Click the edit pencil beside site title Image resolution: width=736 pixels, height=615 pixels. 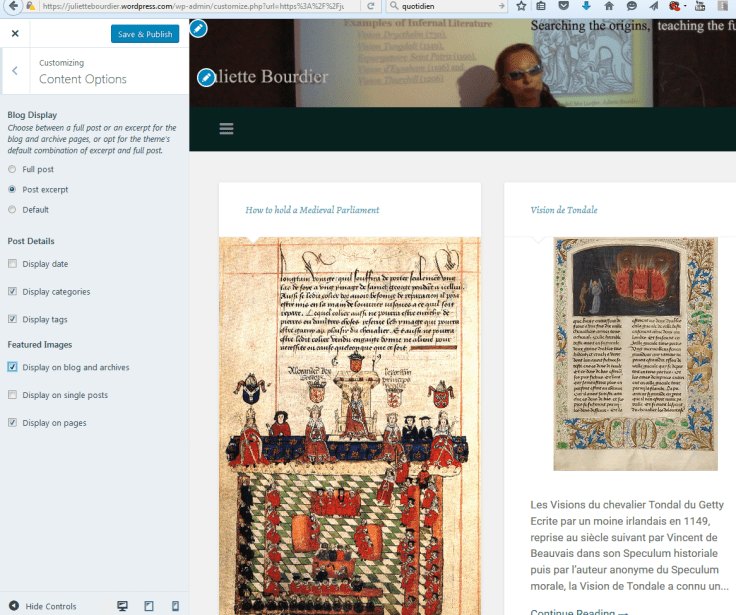pyautogui.click(x=206, y=77)
